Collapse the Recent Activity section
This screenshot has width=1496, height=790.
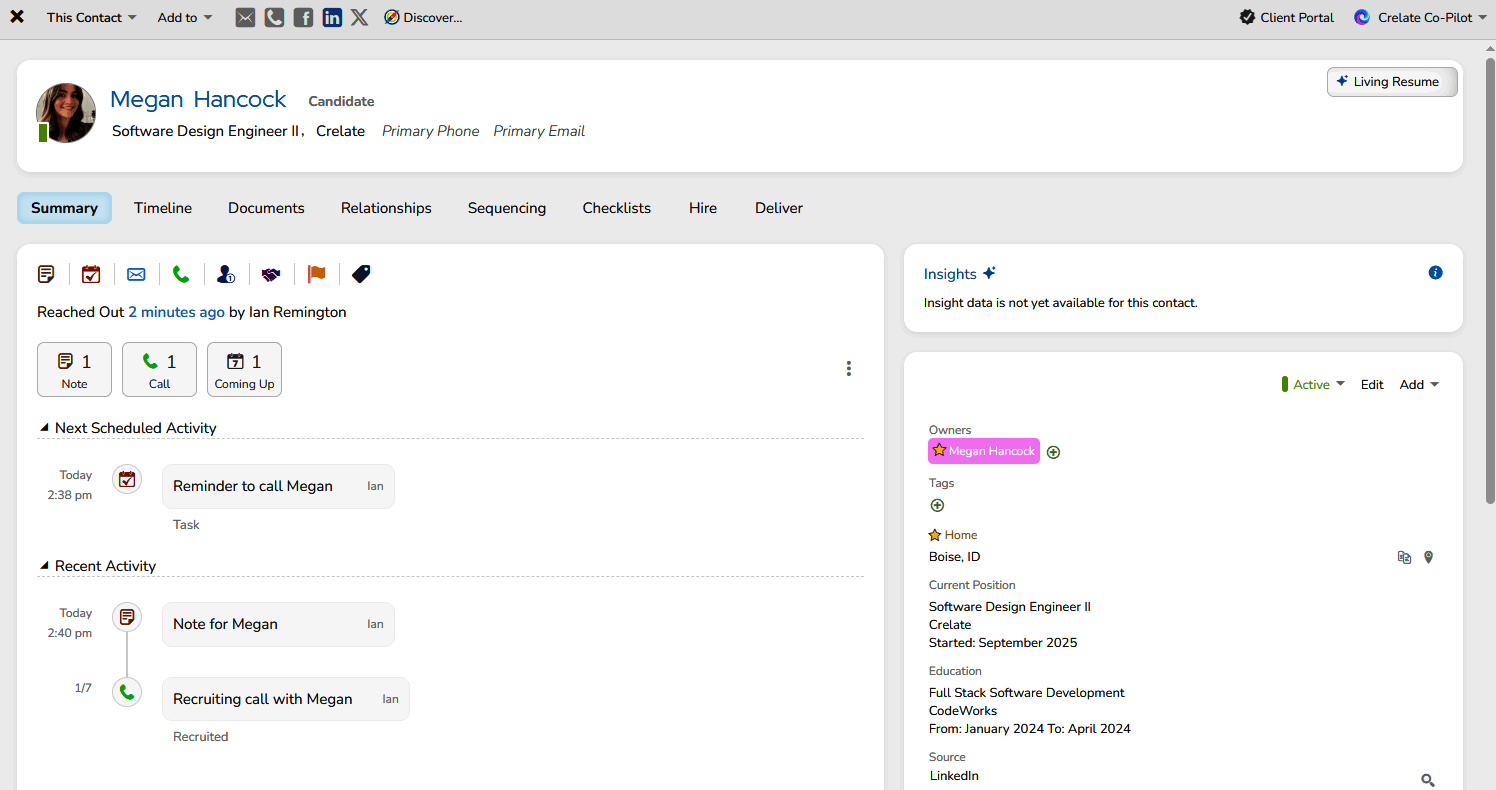44,566
